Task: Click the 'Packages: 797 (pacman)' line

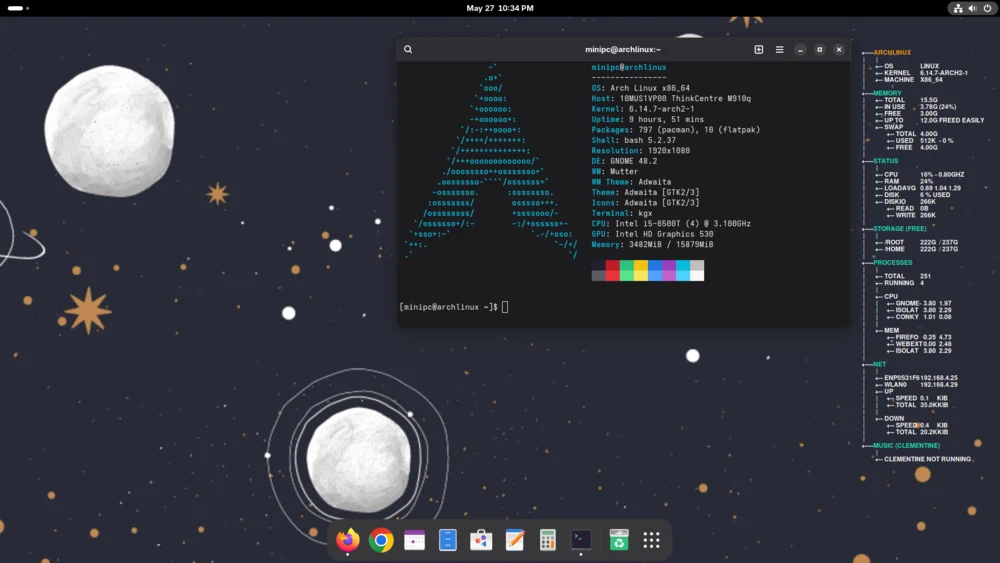Action: (x=675, y=129)
